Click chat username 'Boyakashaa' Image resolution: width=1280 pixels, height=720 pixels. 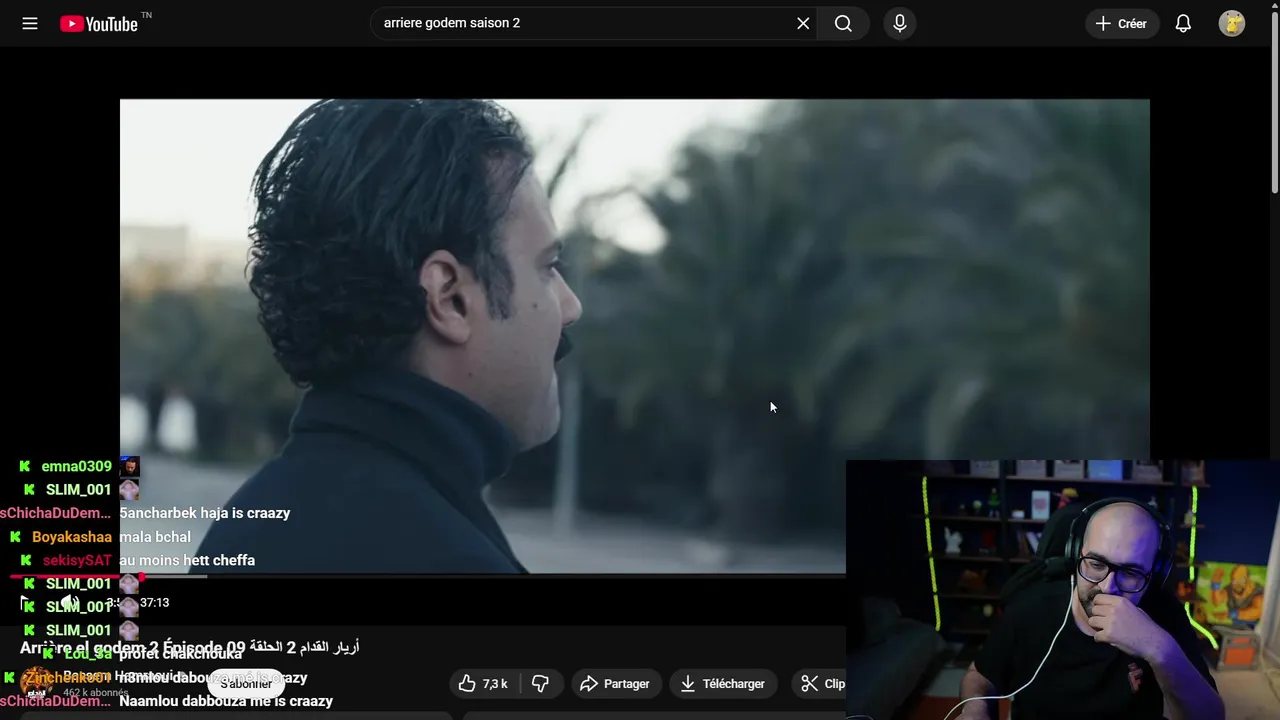71,537
